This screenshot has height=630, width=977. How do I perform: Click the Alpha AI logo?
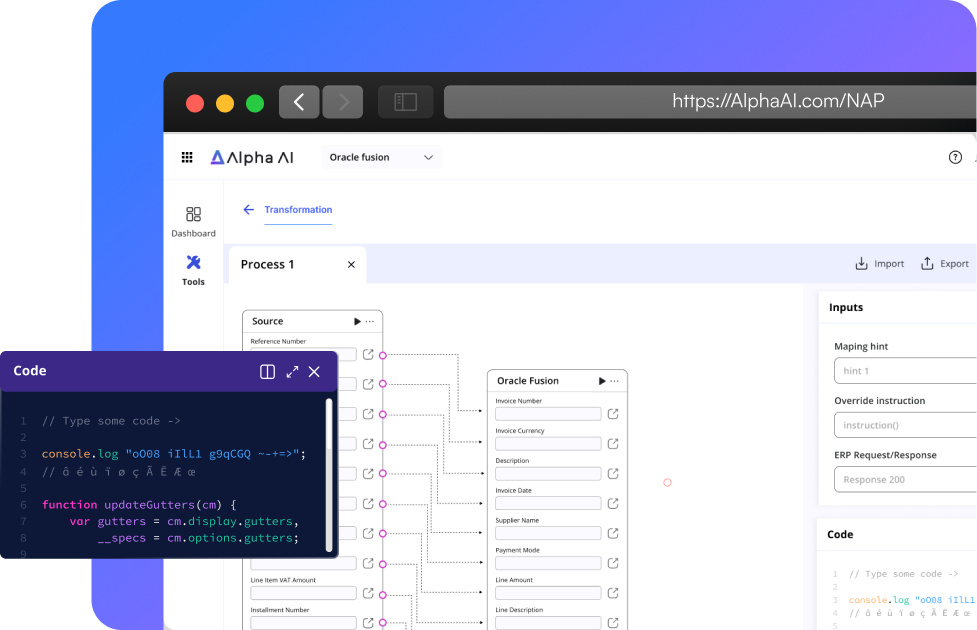point(252,157)
